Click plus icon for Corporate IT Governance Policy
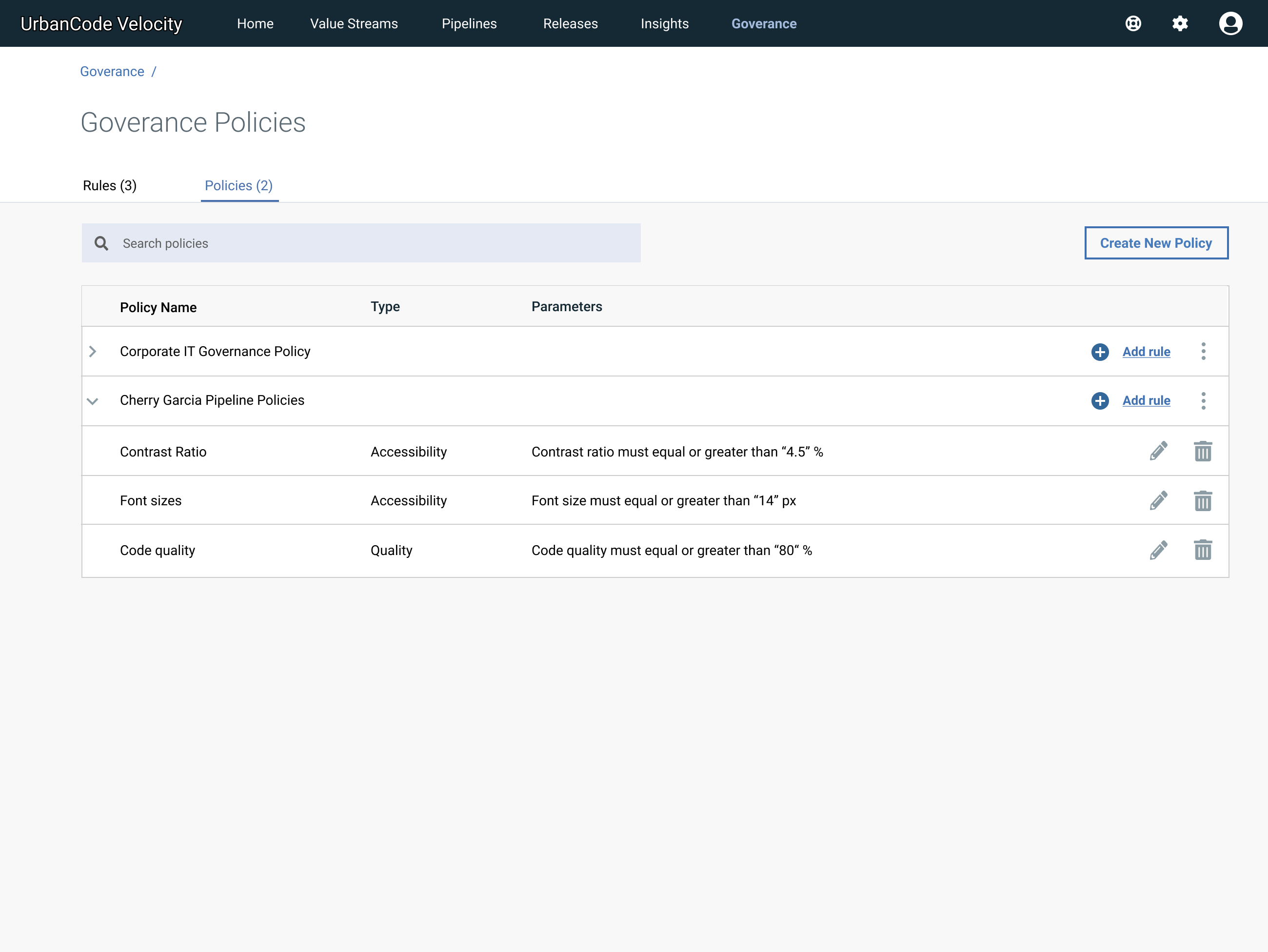This screenshot has width=1268, height=952. pyautogui.click(x=1099, y=351)
